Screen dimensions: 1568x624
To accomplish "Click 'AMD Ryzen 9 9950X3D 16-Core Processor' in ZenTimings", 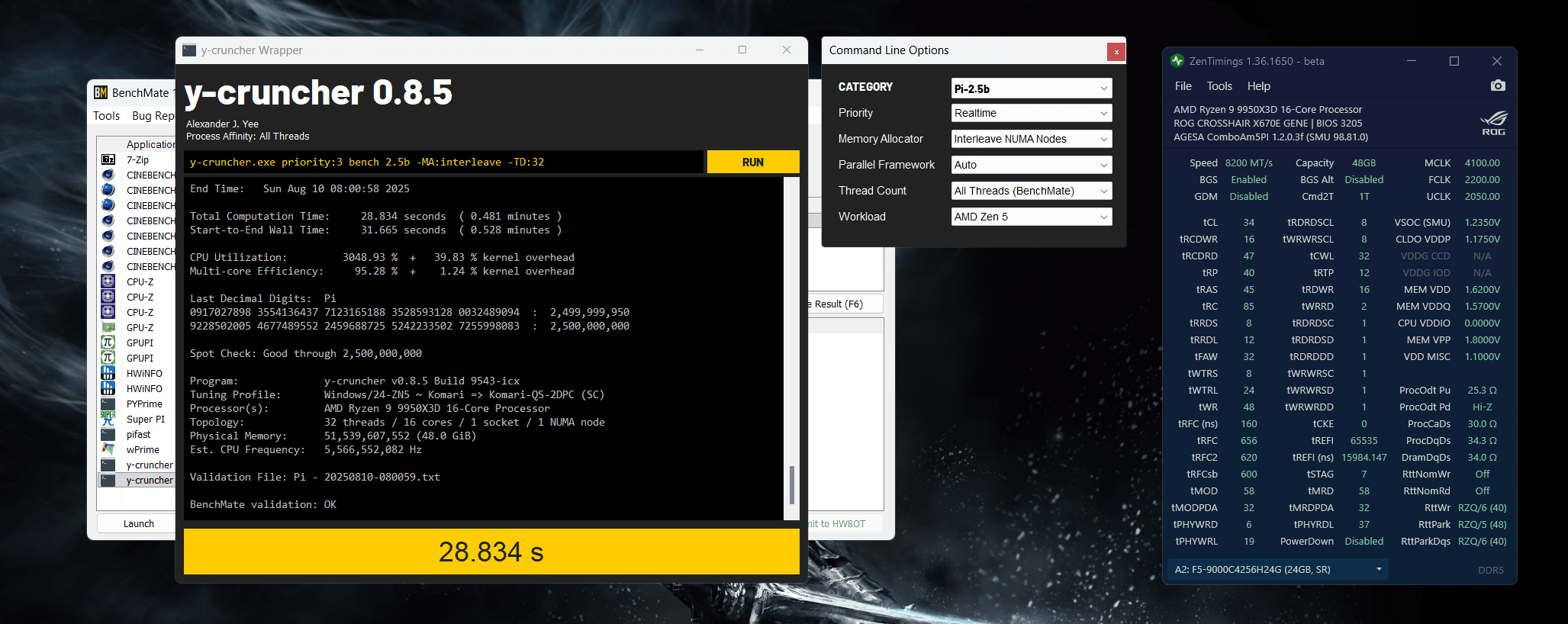I will pyautogui.click(x=1267, y=109).
